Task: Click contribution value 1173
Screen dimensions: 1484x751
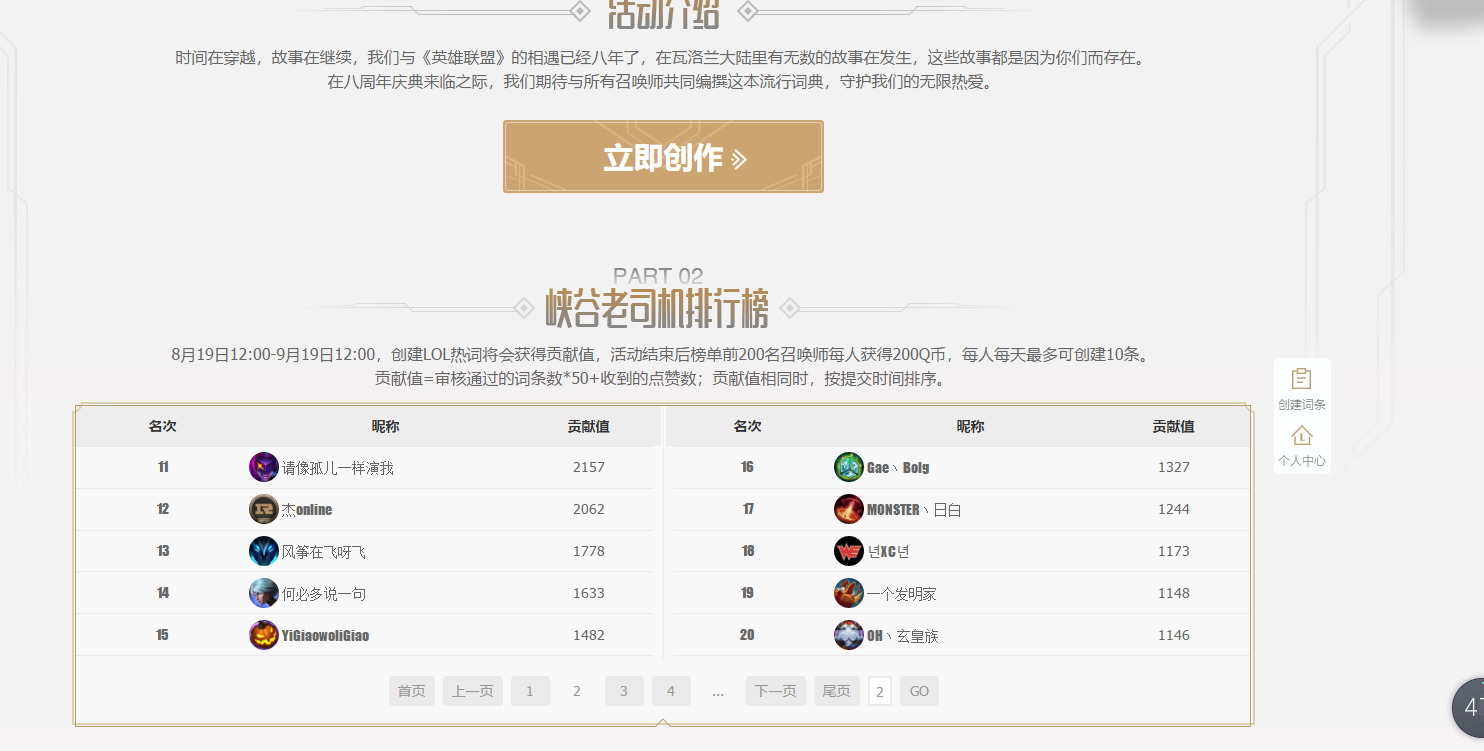Action: coord(1174,551)
